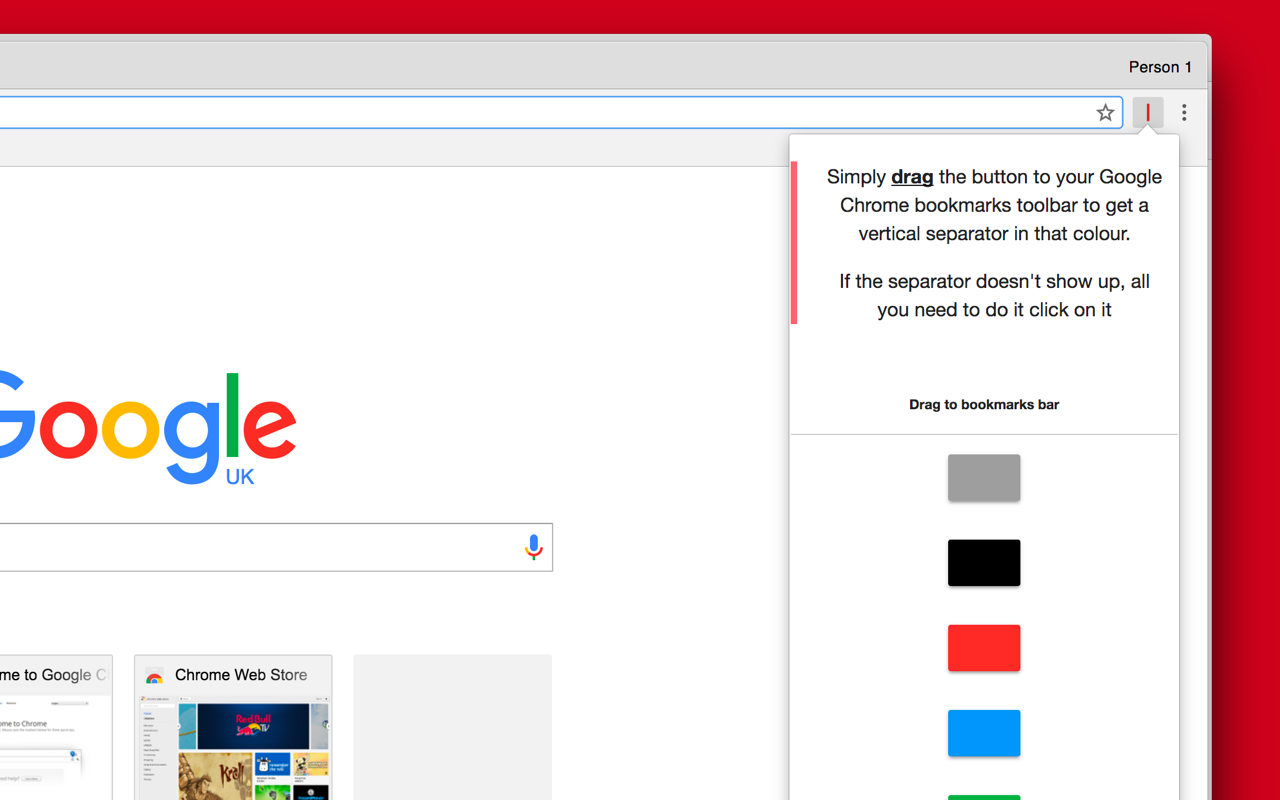1280x800 pixels.
Task: Bookmark the page using the star icon
Action: click(1105, 112)
